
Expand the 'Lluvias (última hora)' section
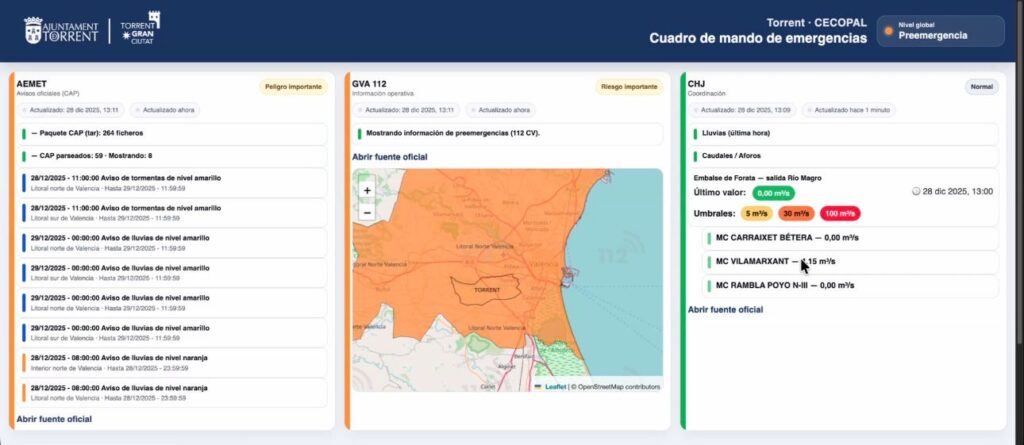842,132
